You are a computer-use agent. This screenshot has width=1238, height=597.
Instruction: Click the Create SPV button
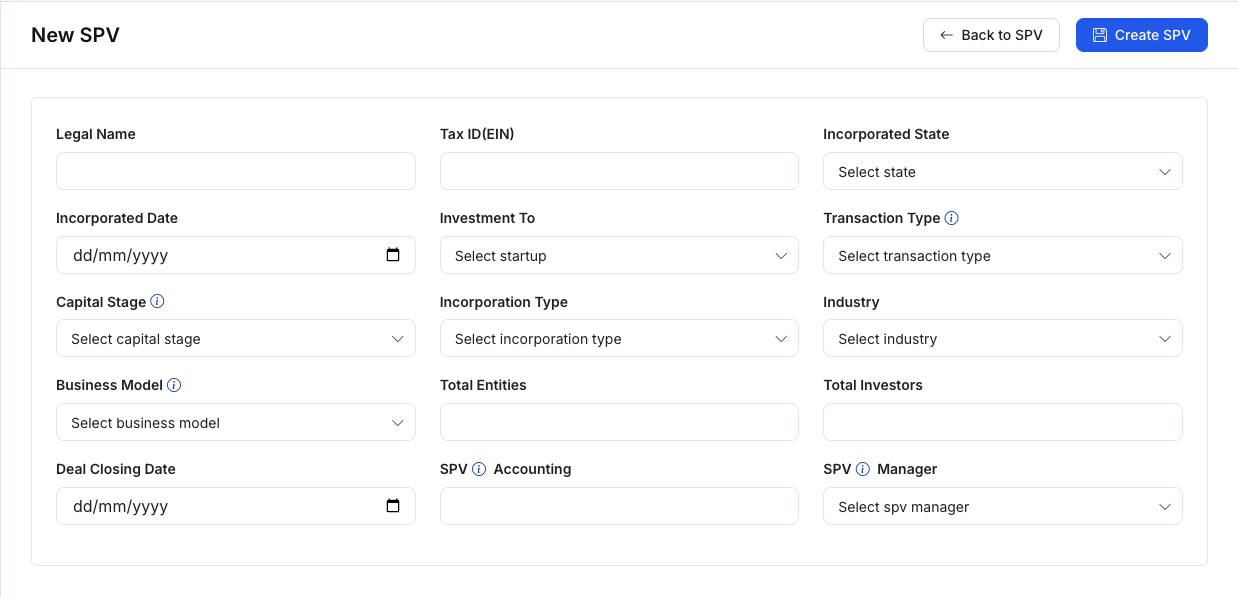[1141, 35]
